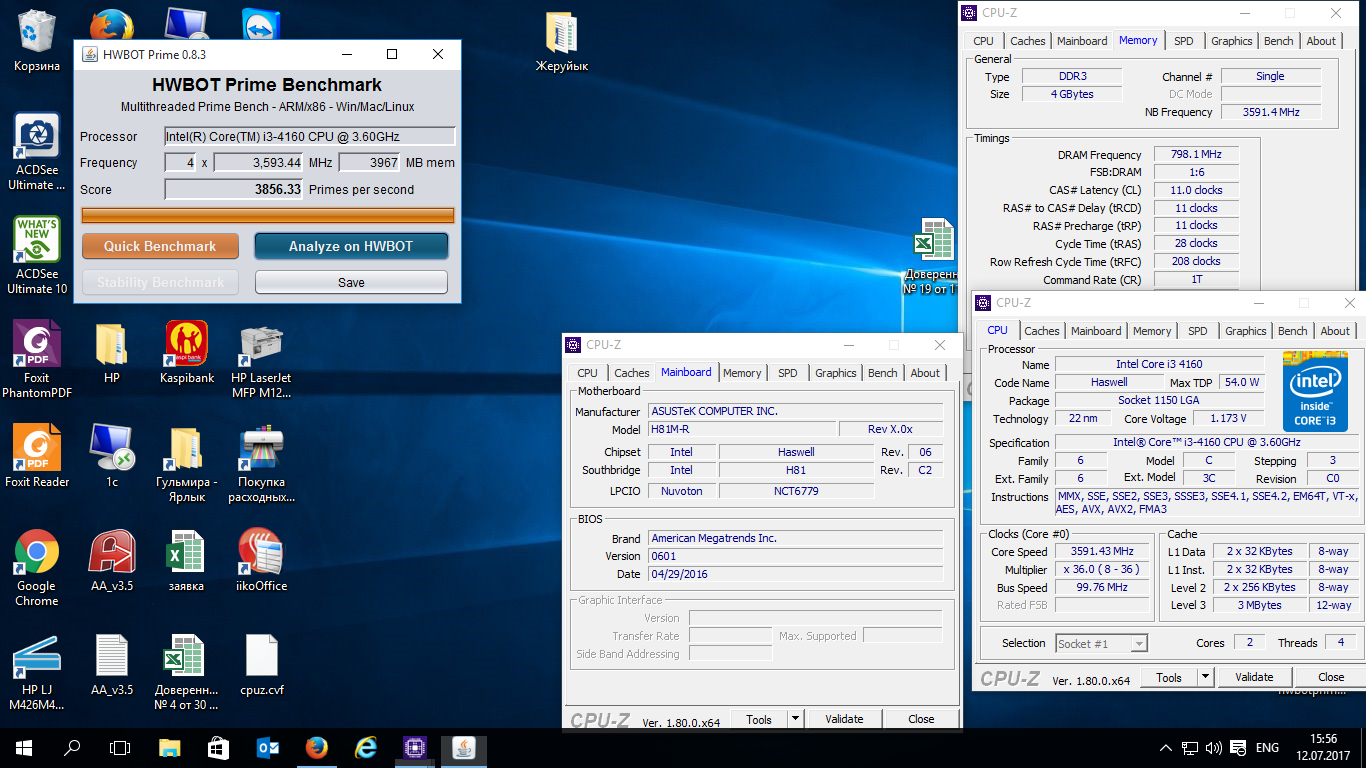The image size is (1366, 768).
Task: Click Tools button in Mainboard CPU-Z window
Action: 759,719
